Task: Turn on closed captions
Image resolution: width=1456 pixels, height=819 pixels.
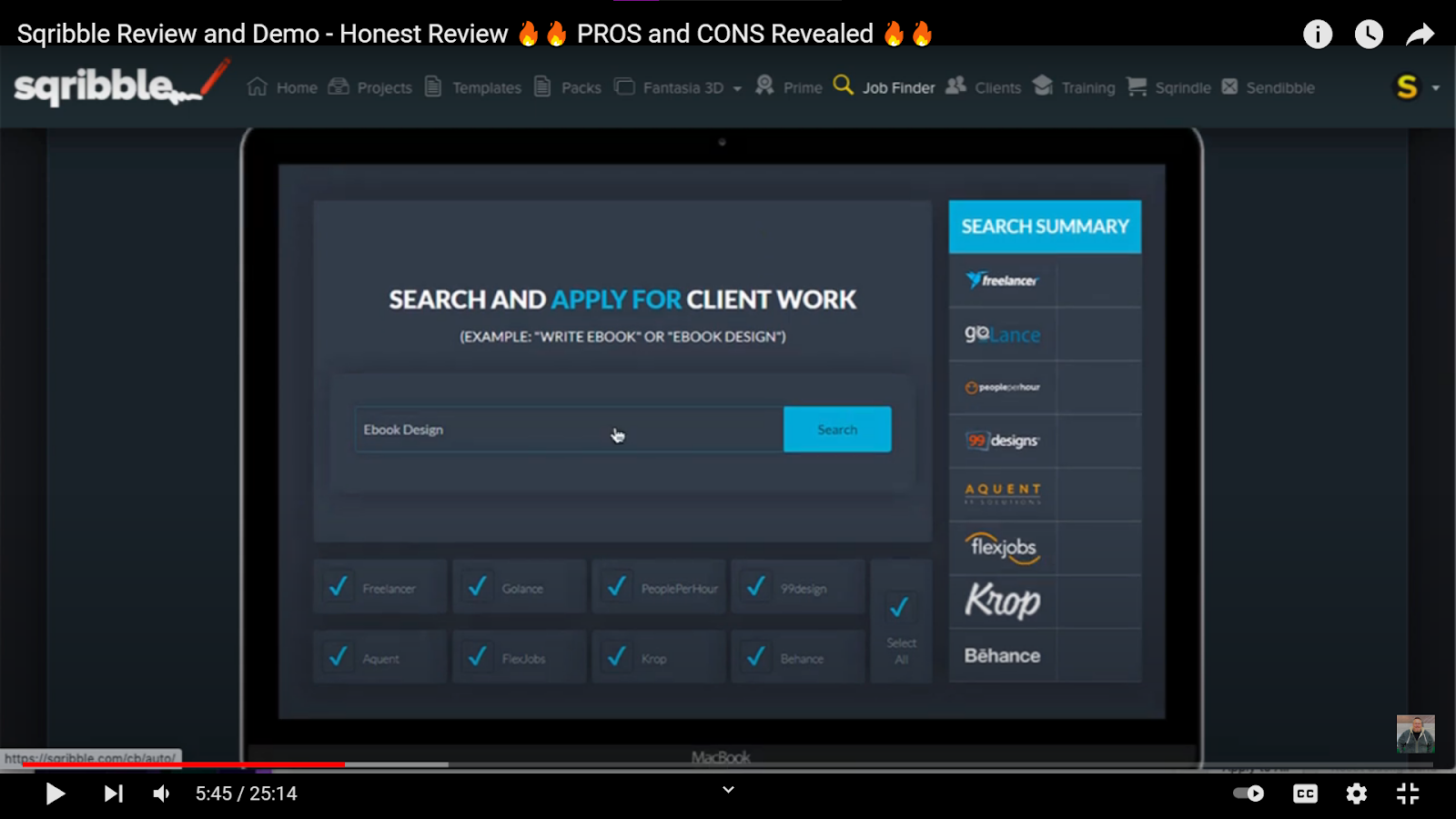Action: coord(1305,794)
